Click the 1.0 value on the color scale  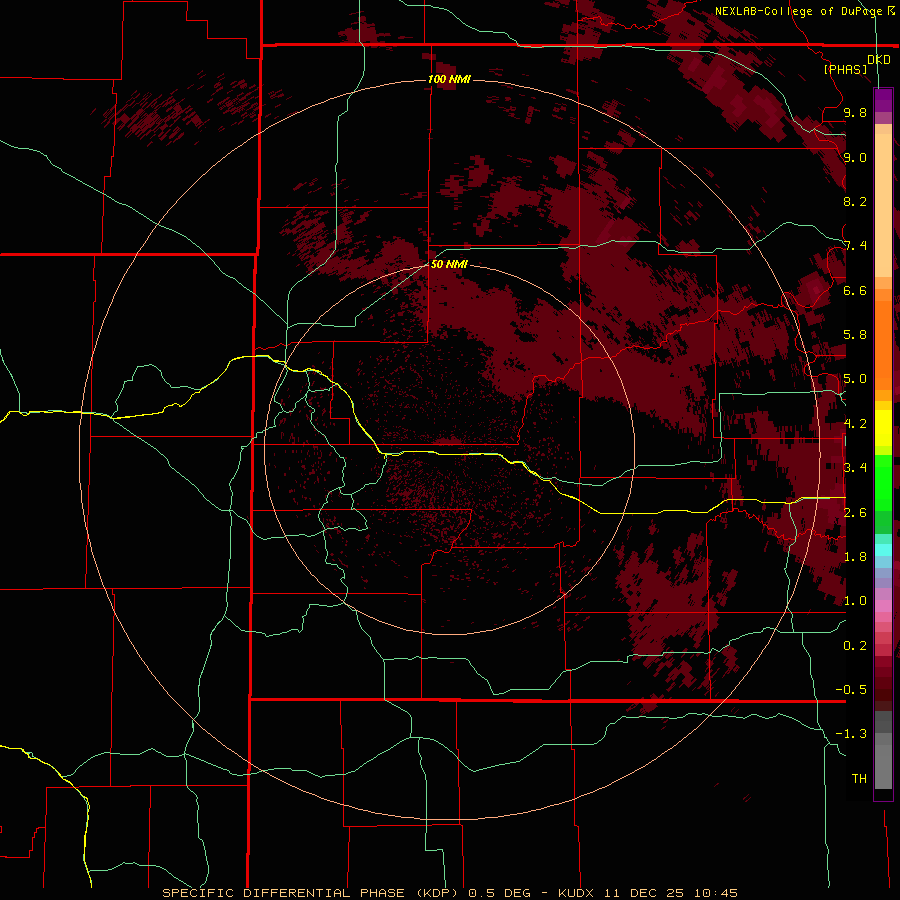(x=855, y=601)
